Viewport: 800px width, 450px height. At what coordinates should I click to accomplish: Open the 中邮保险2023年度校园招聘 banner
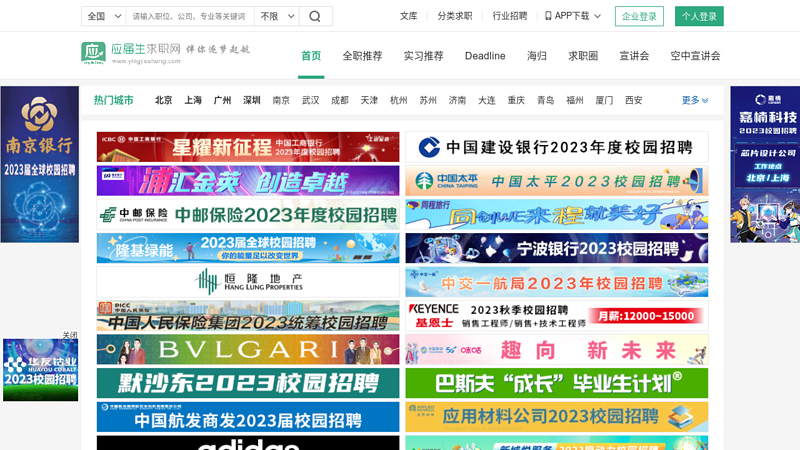(248, 214)
